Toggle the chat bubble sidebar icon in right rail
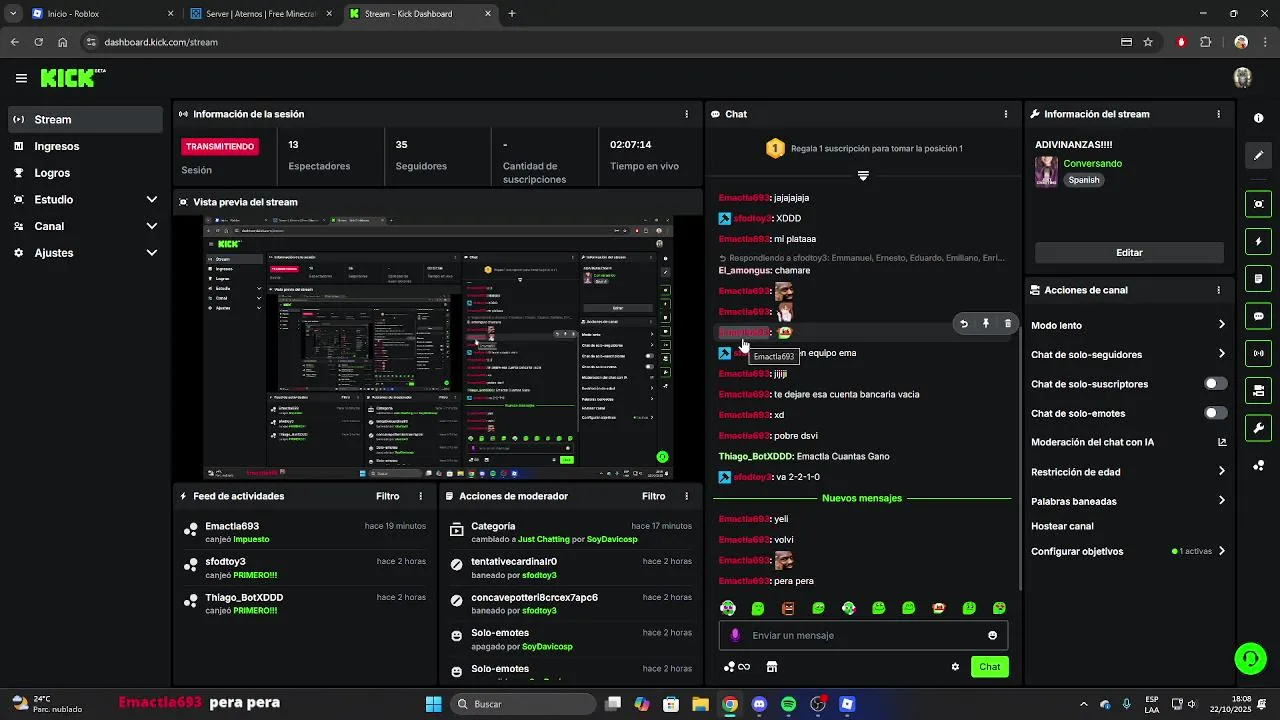 [1258, 316]
